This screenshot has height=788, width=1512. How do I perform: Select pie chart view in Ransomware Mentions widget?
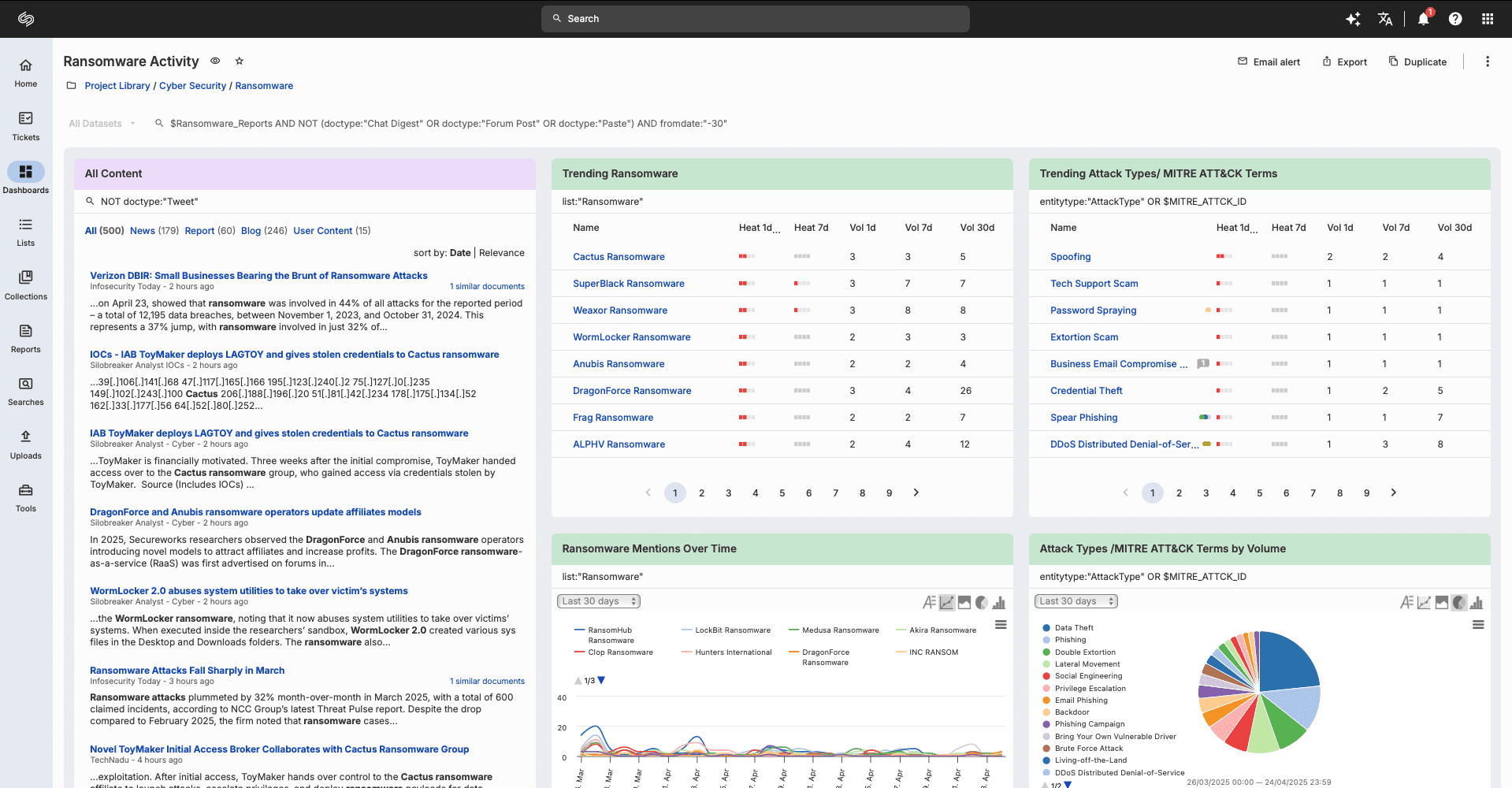(982, 603)
